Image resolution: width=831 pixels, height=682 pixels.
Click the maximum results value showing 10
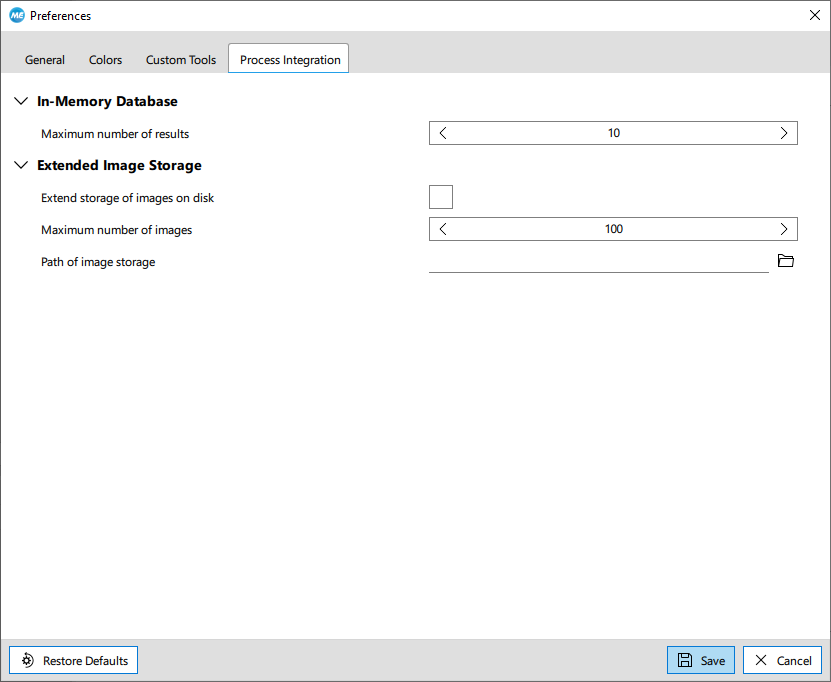(613, 133)
